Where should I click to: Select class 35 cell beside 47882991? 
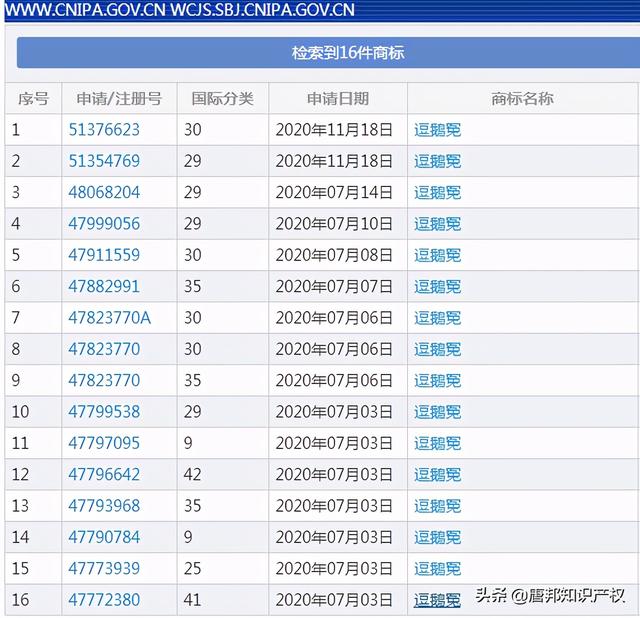223,286
